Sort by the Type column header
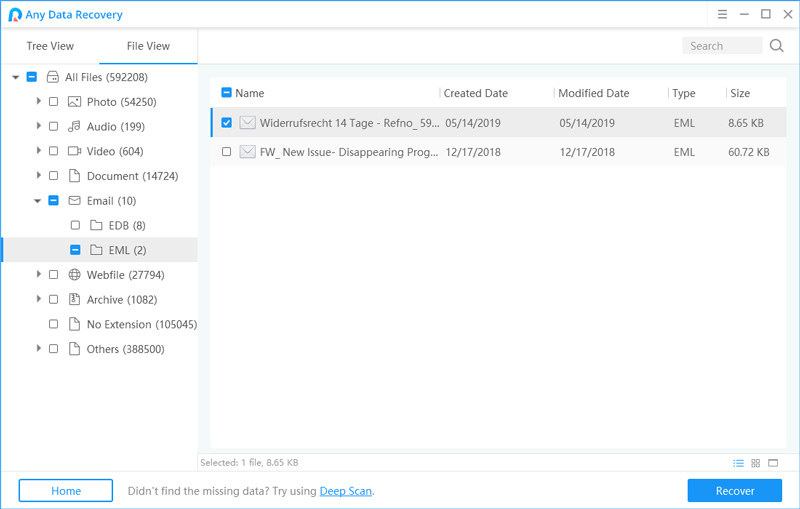This screenshot has width=800, height=509. pos(684,93)
